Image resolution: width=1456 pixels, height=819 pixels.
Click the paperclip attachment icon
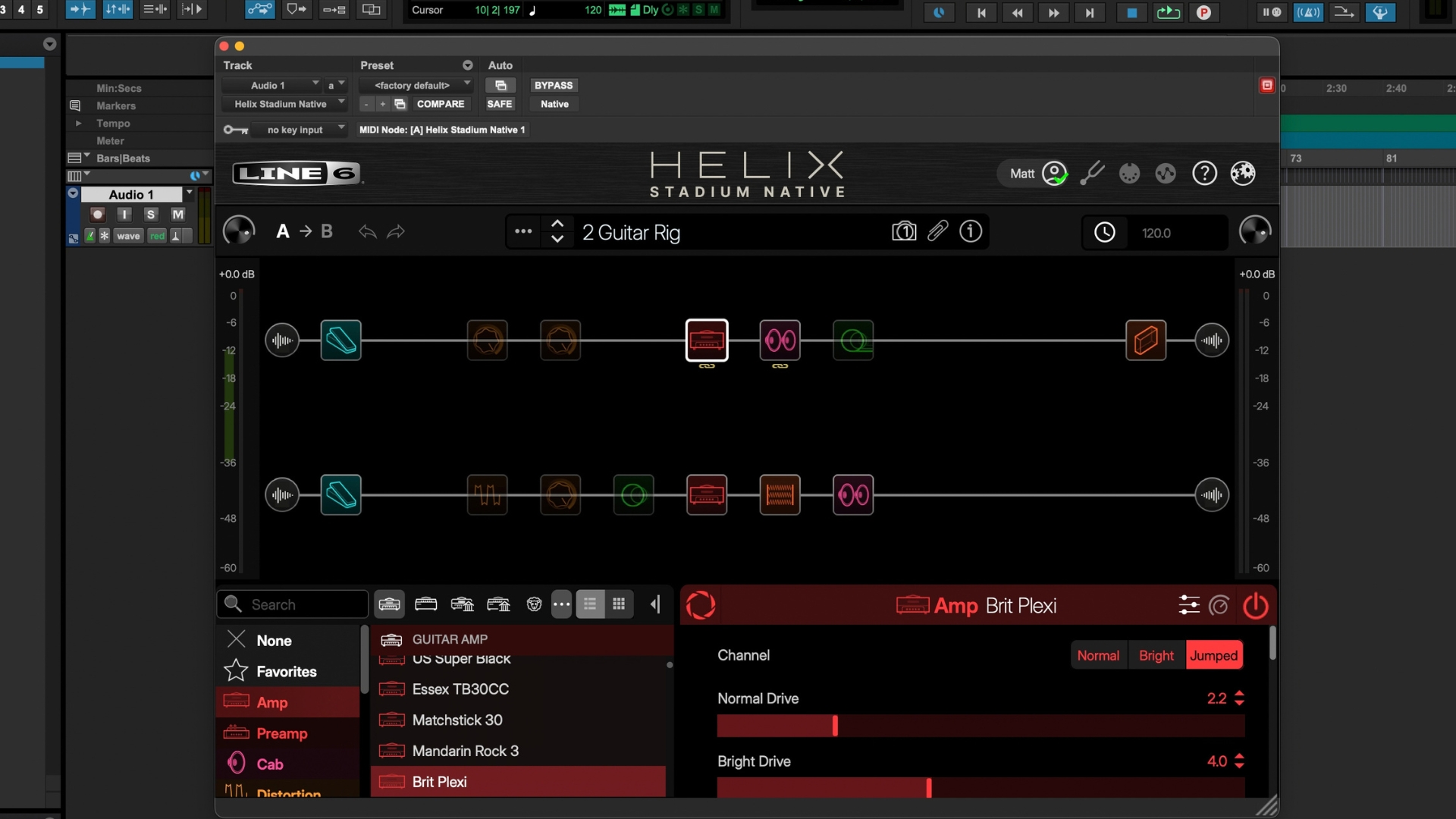pos(938,231)
